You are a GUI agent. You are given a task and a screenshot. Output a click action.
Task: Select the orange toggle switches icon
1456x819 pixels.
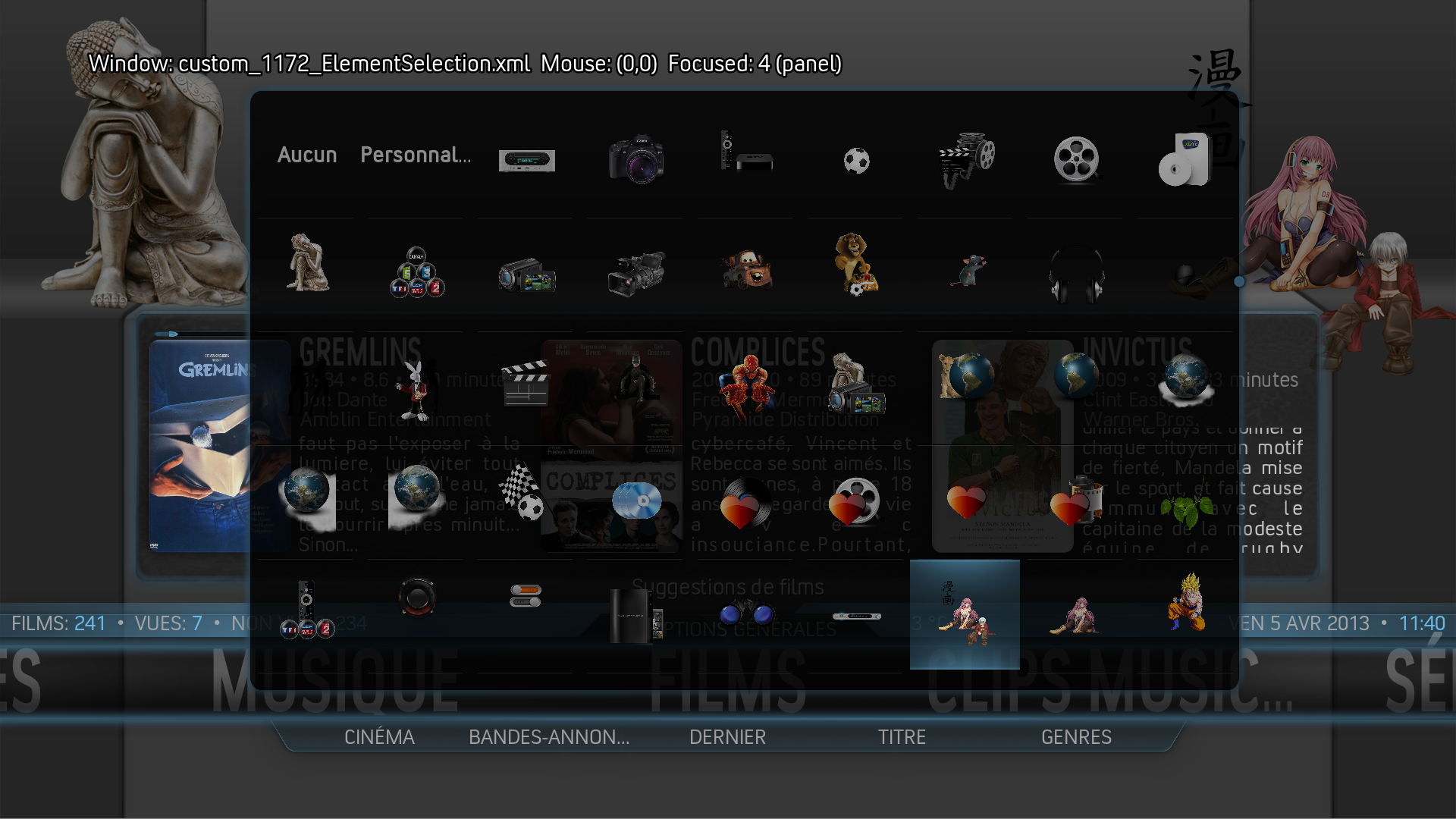click(526, 595)
